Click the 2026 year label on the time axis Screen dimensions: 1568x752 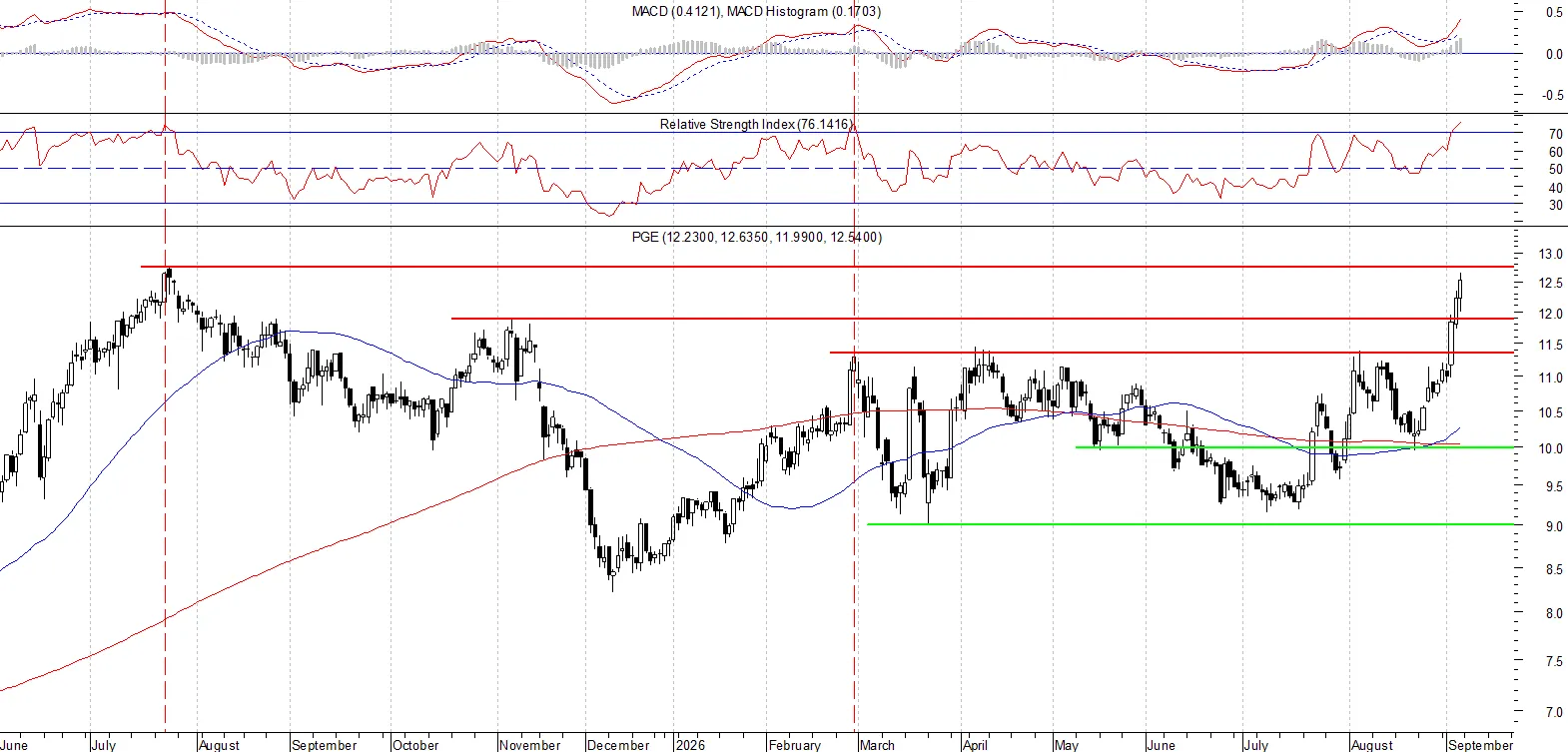tap(690, 745)
